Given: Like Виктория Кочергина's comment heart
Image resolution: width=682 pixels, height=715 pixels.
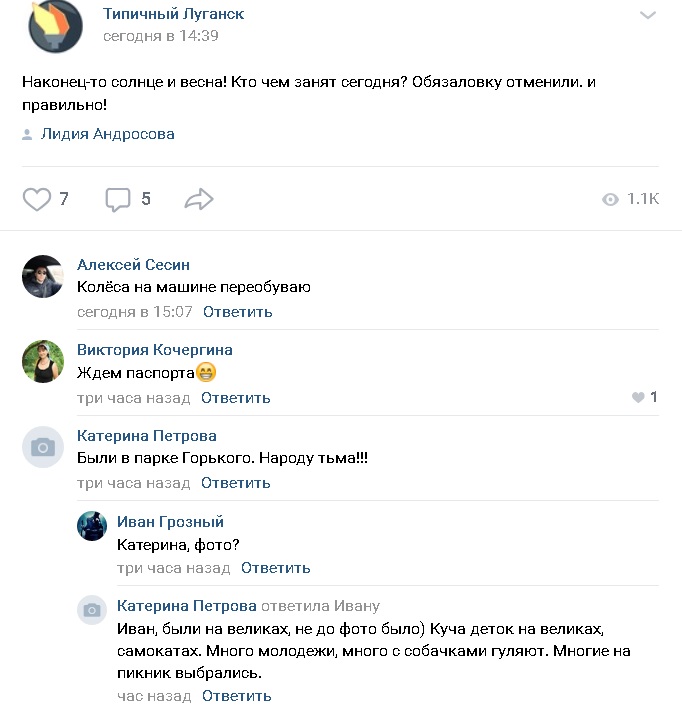Looking at the screenshot, I should point(638,397).
